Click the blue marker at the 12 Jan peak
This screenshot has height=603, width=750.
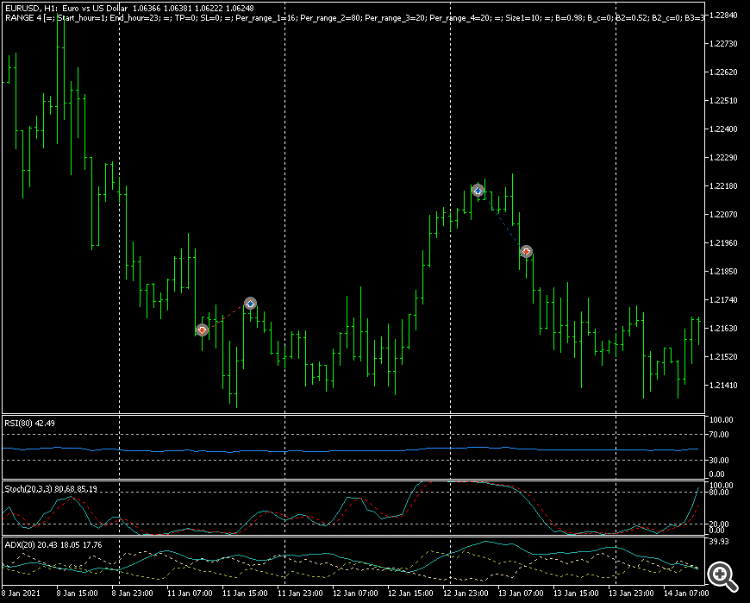478,191
